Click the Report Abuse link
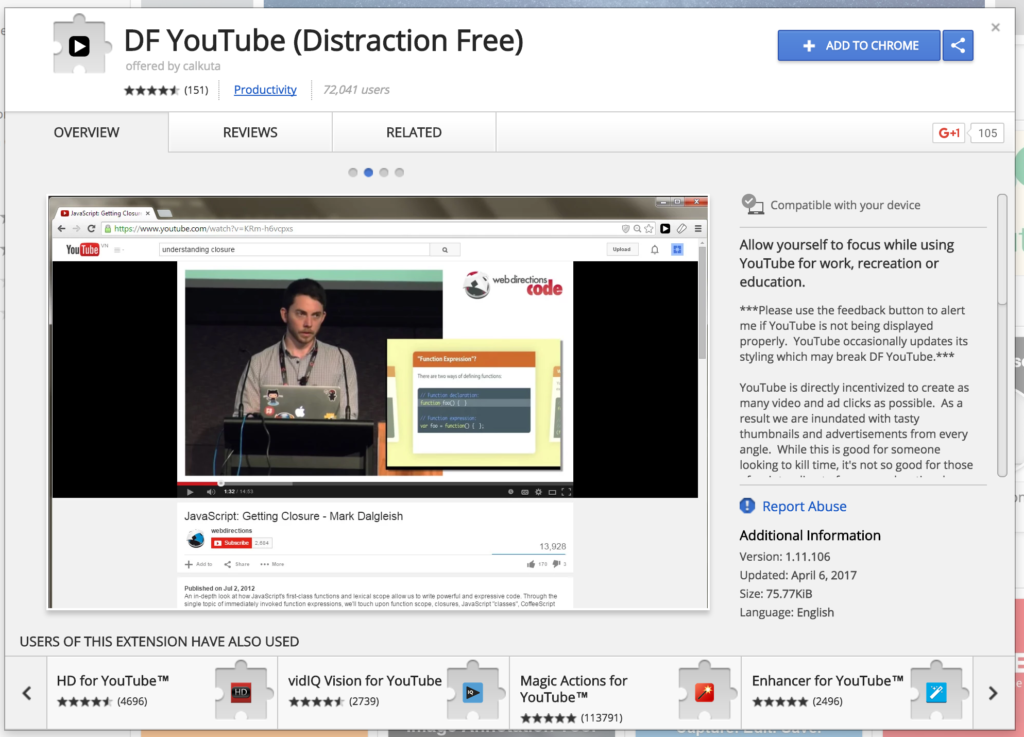 pos(804,506)
